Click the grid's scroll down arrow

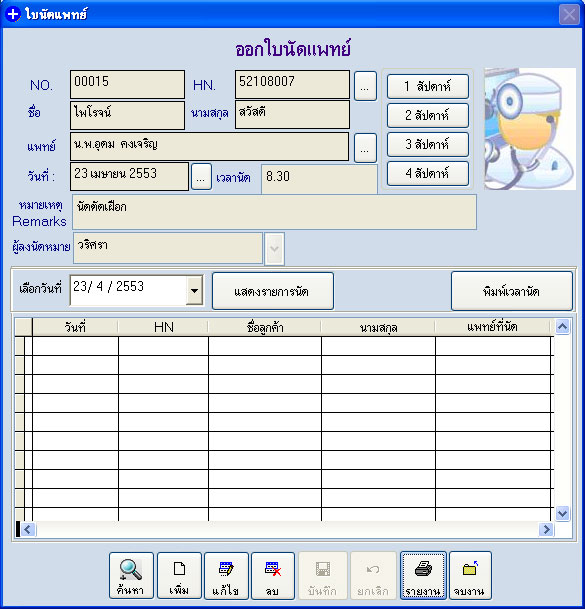pos(562,513)
